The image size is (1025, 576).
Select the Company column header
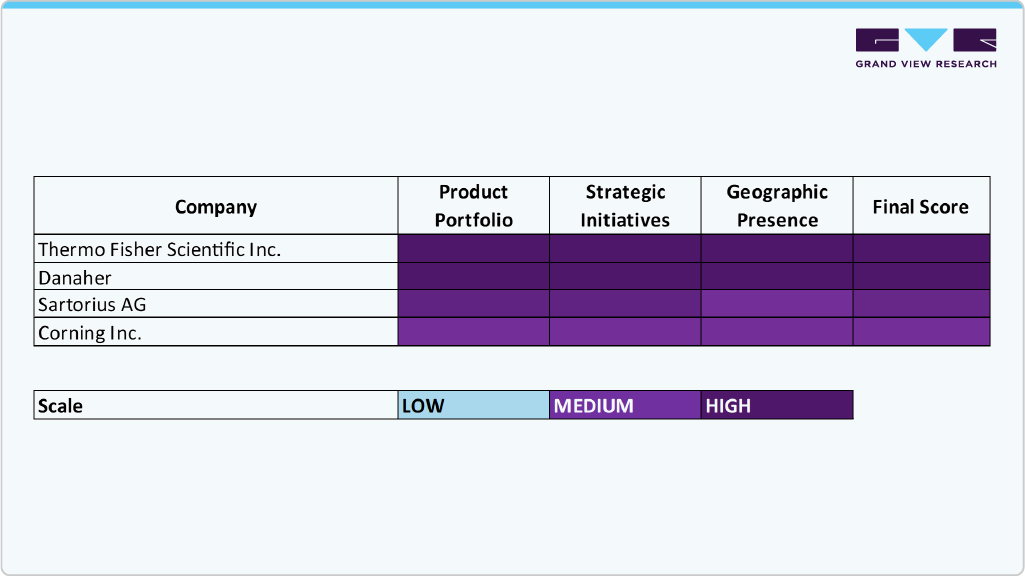click(216, 206)
